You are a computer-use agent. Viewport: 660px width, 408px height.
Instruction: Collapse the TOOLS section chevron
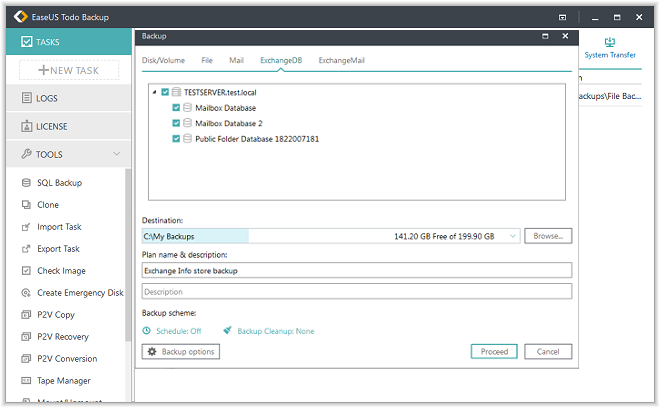coord(117,154)
